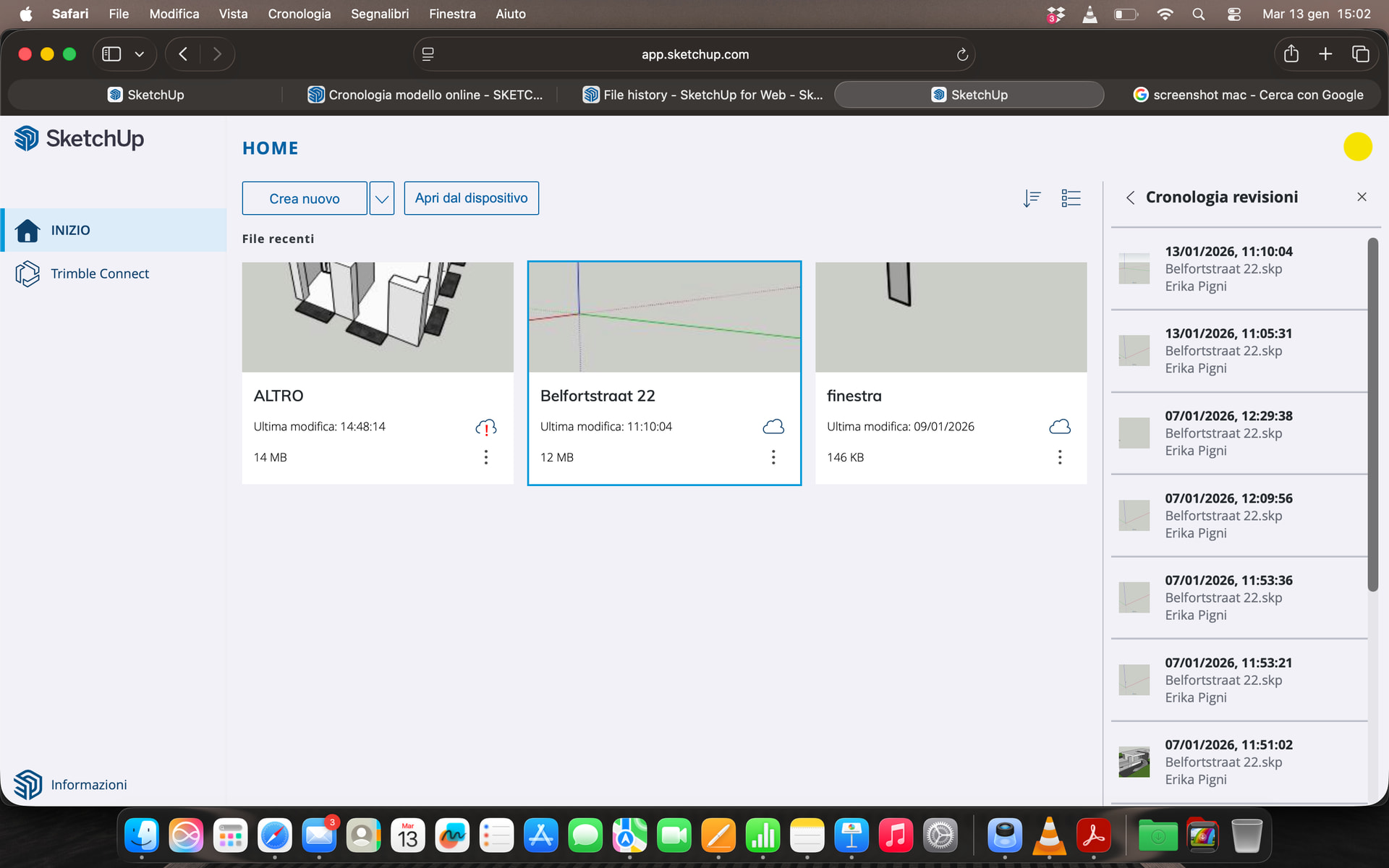
Task: Open Informazioni at bottom of sidebar
Action: pos(88,784)
